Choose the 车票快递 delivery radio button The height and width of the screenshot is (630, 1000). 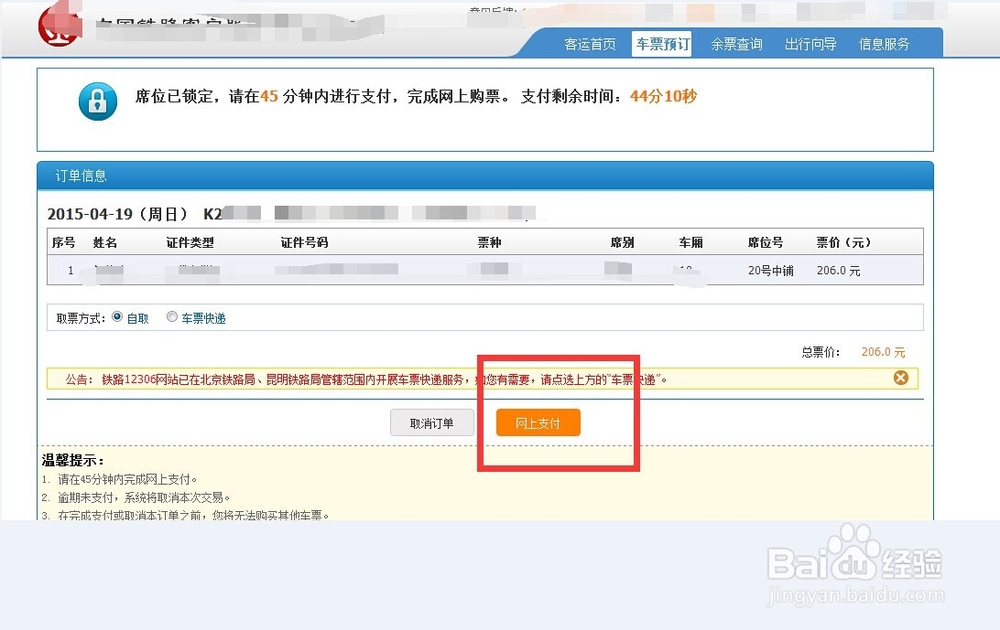tap(172, 317)
